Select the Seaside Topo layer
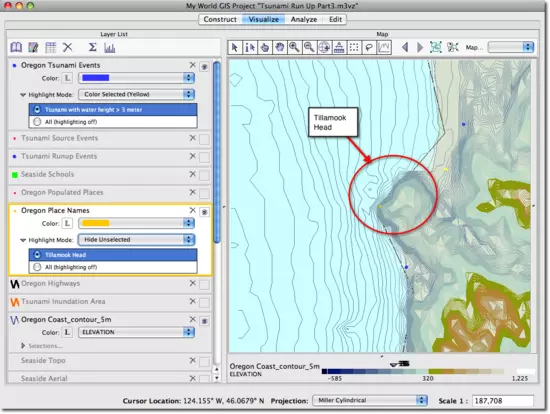 [x=43, y=360]
